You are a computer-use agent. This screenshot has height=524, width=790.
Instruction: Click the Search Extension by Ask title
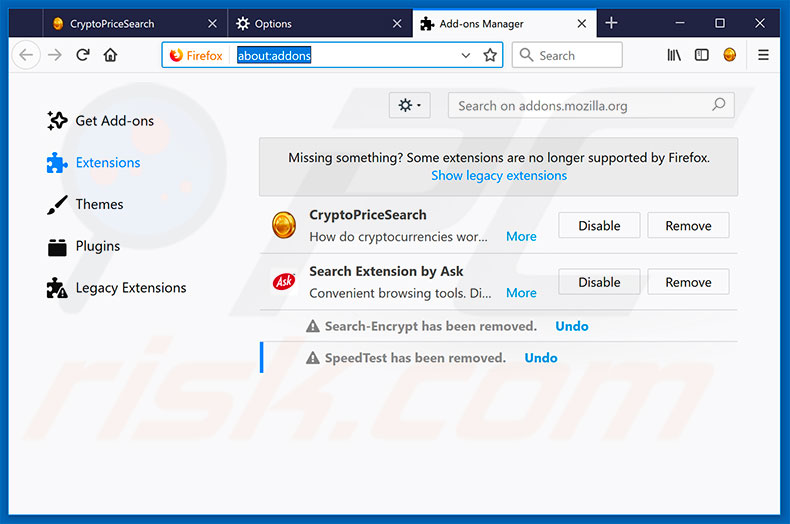(x=386, y=272)
